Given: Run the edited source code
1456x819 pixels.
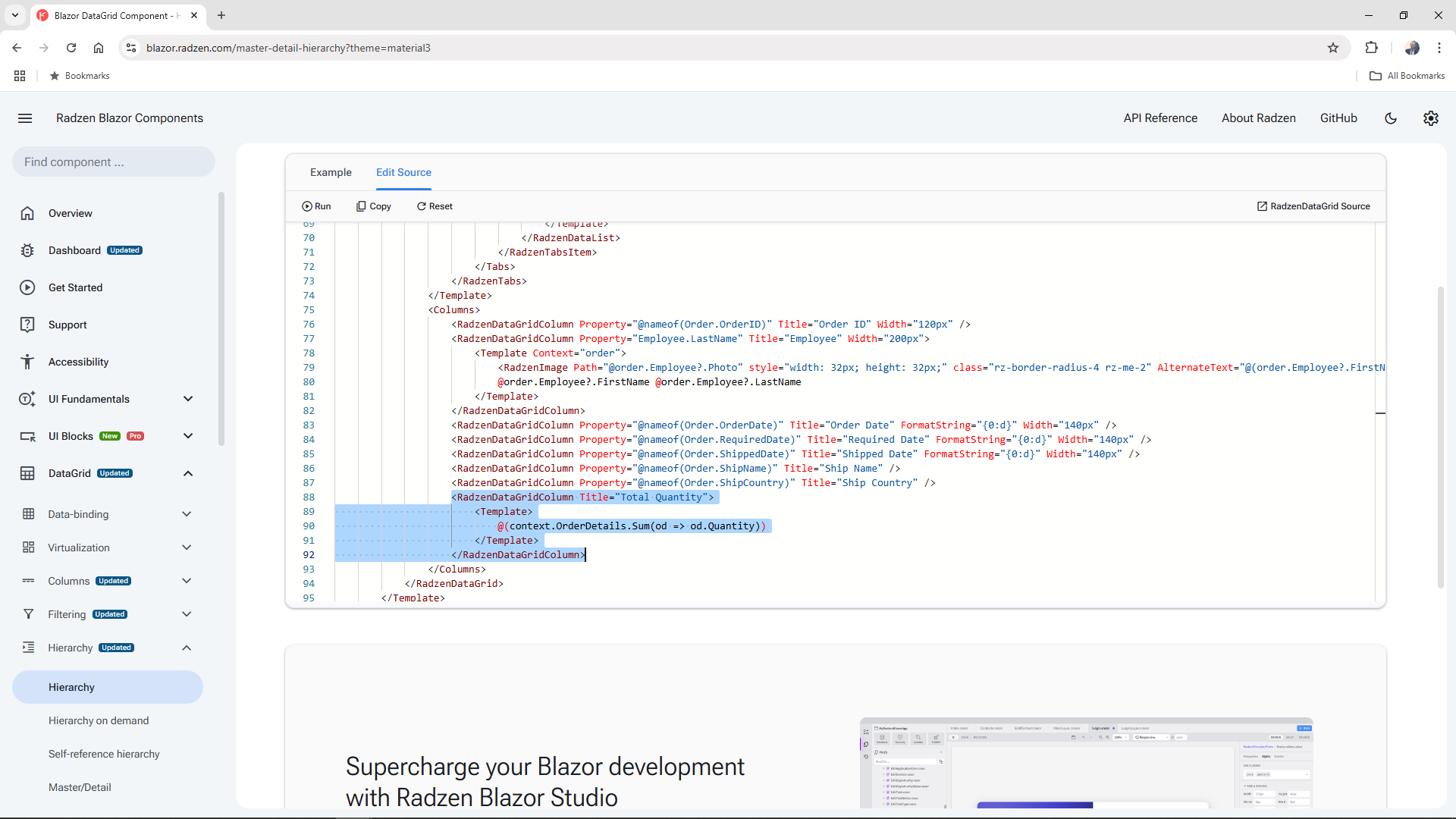Looking at the screenshot, I should pos(316,206).
